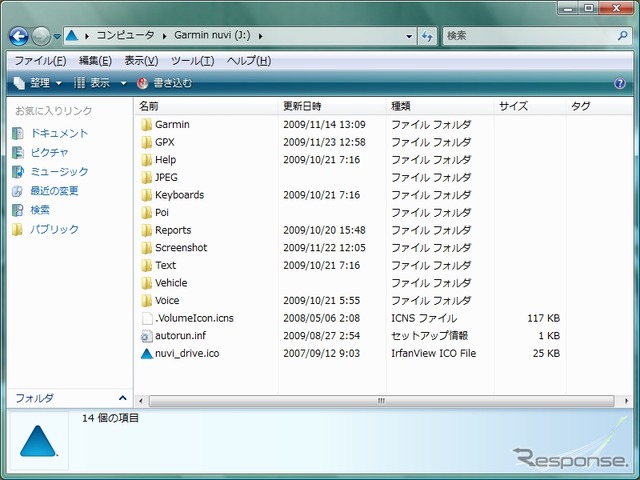
Task: Open the 表示(V) menu
Action: pos(141,61)
